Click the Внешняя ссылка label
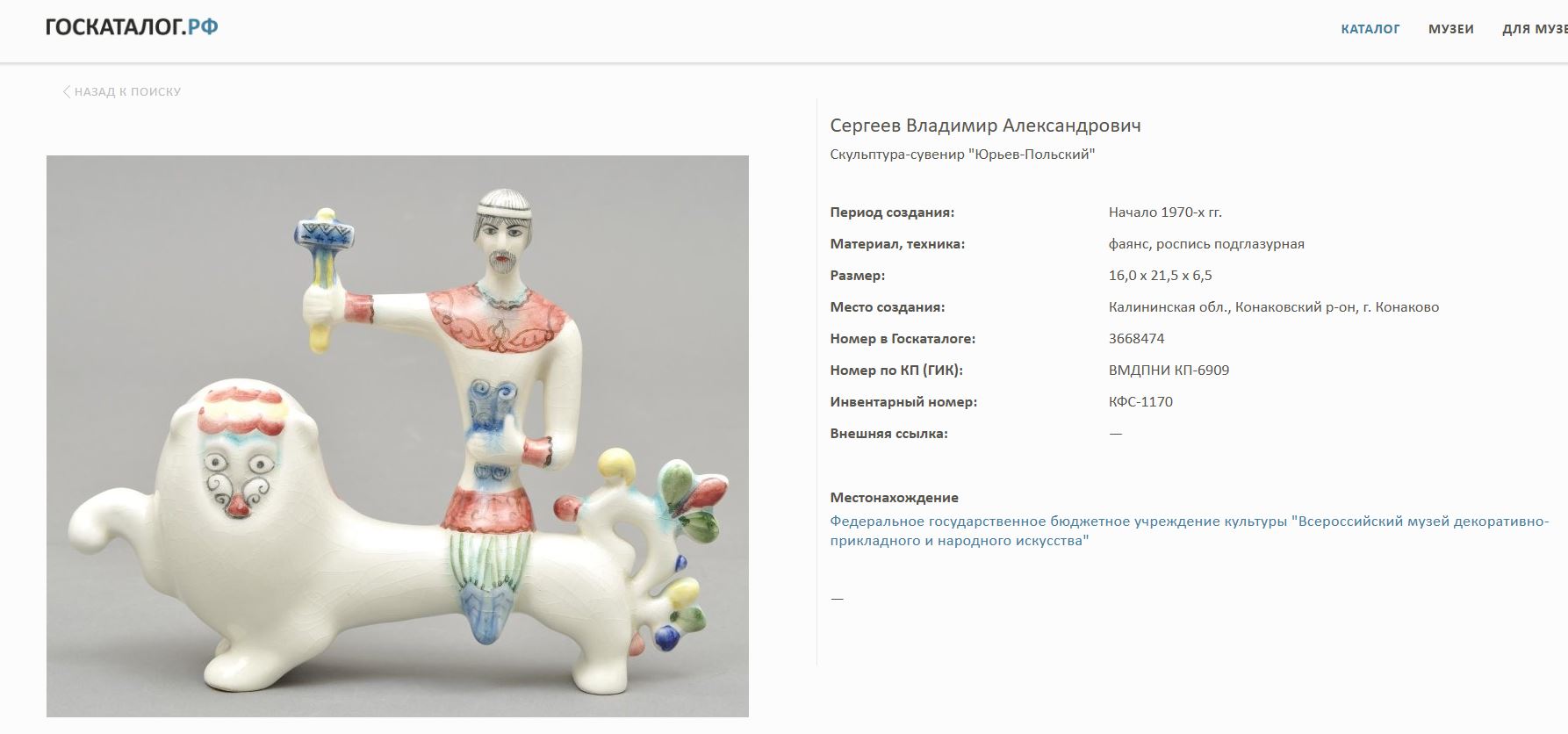 [x=888, y=433]
